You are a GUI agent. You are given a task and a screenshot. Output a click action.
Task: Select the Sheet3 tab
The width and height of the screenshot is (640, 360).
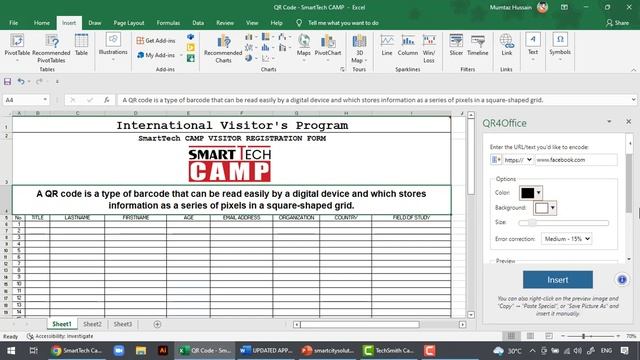122,324
